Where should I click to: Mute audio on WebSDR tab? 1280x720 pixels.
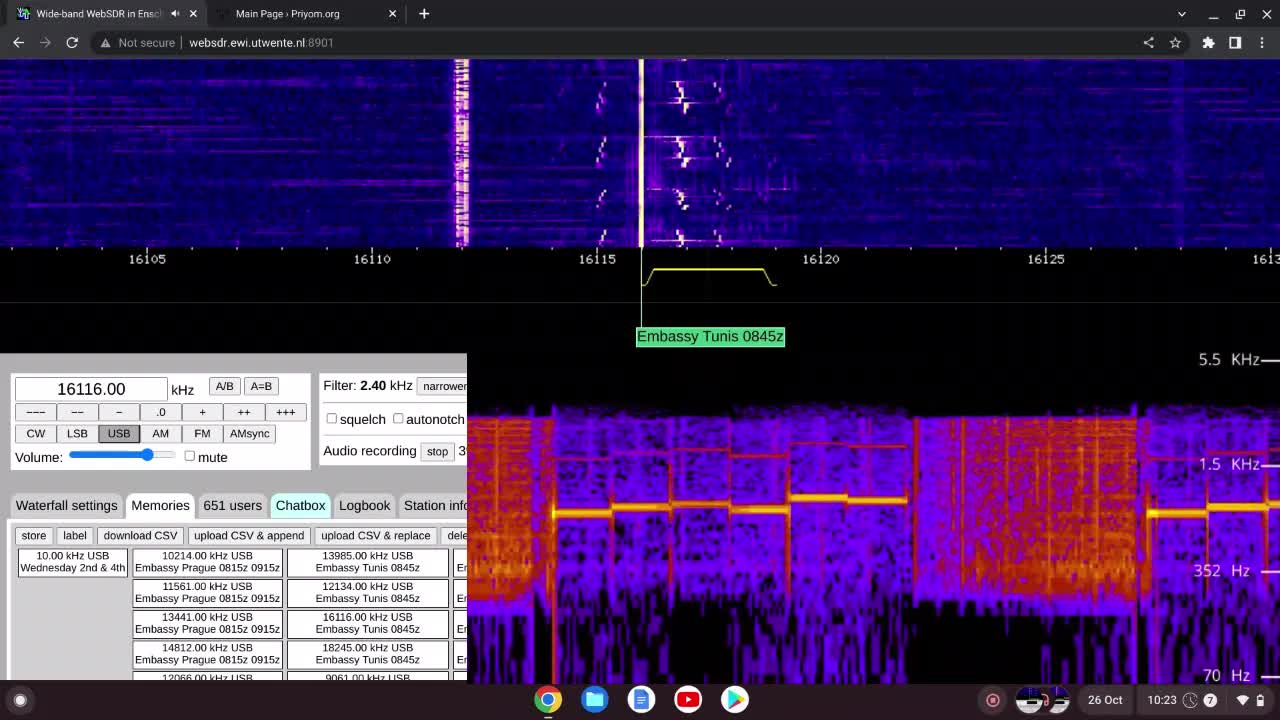coord(175,14)
